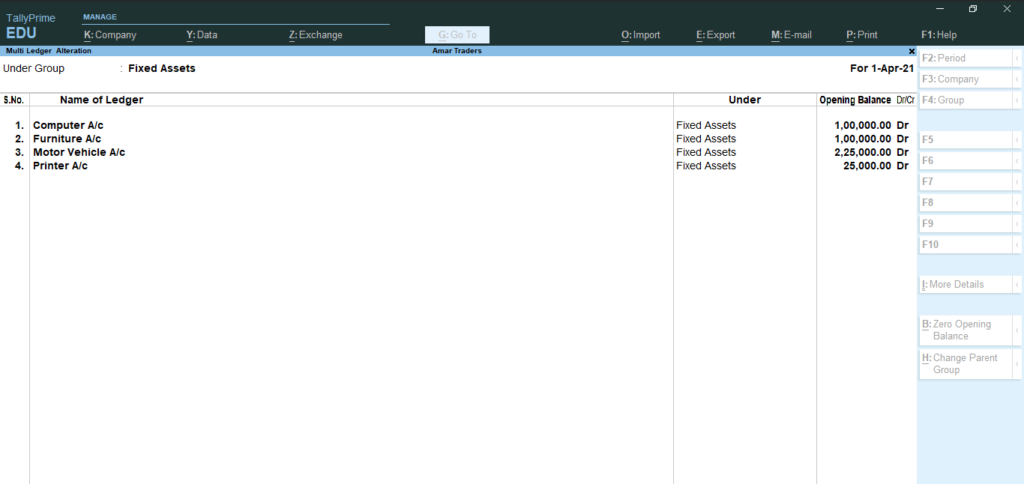This screenshot has width=1024, height=484.
Task: Open the Y: Data menu
Action: click(x=202, y=35)
